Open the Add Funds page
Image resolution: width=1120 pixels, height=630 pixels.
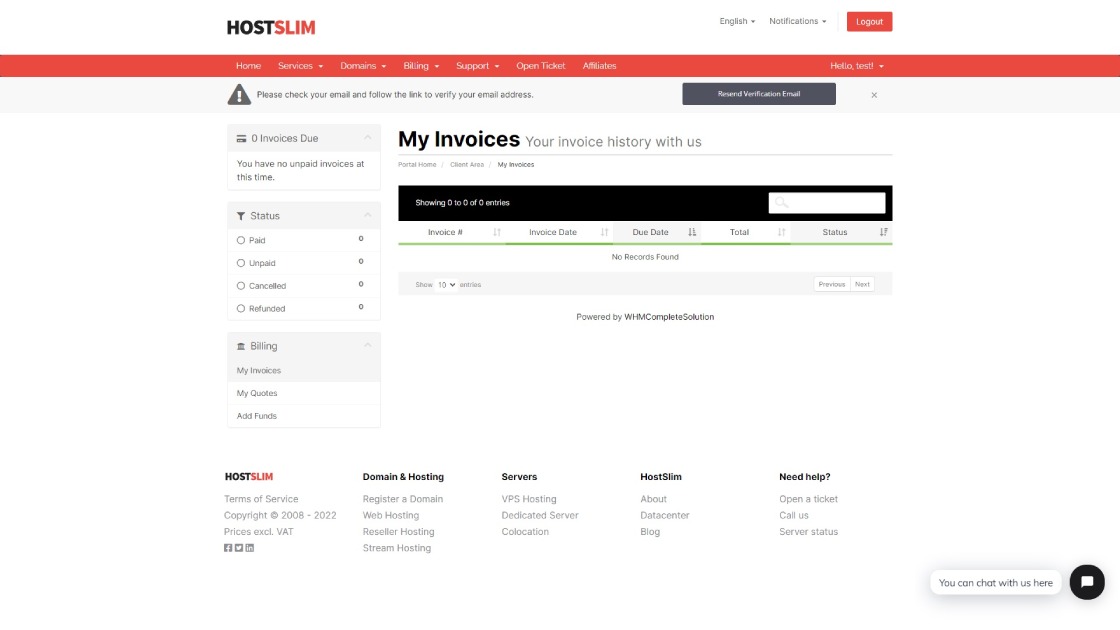point(255,415)
